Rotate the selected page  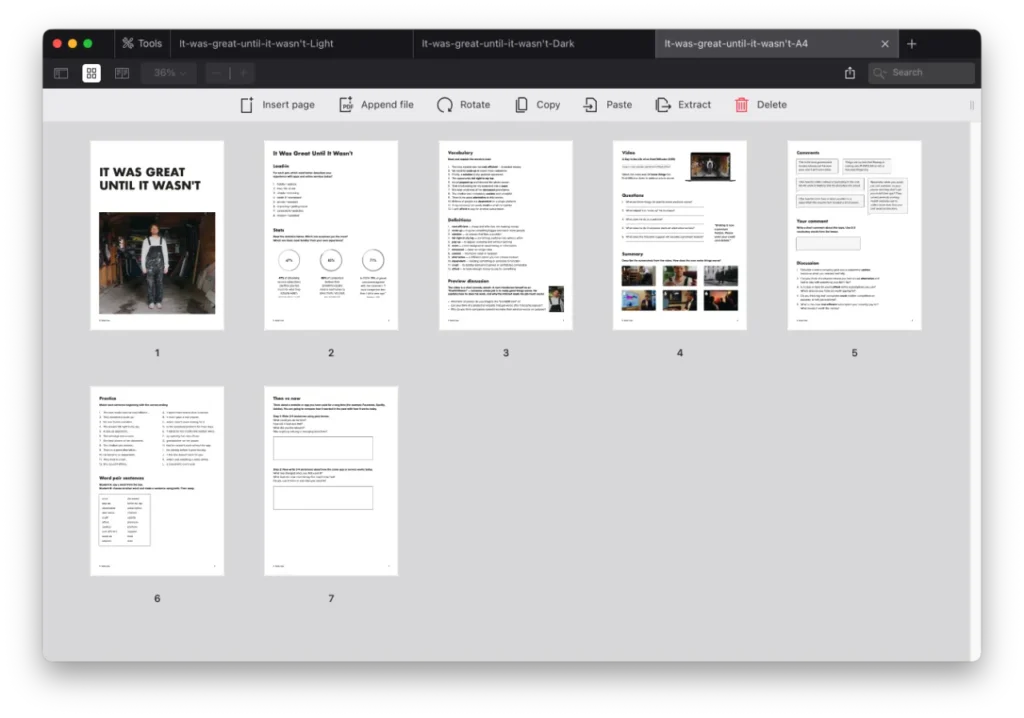[x=445, y=105]
